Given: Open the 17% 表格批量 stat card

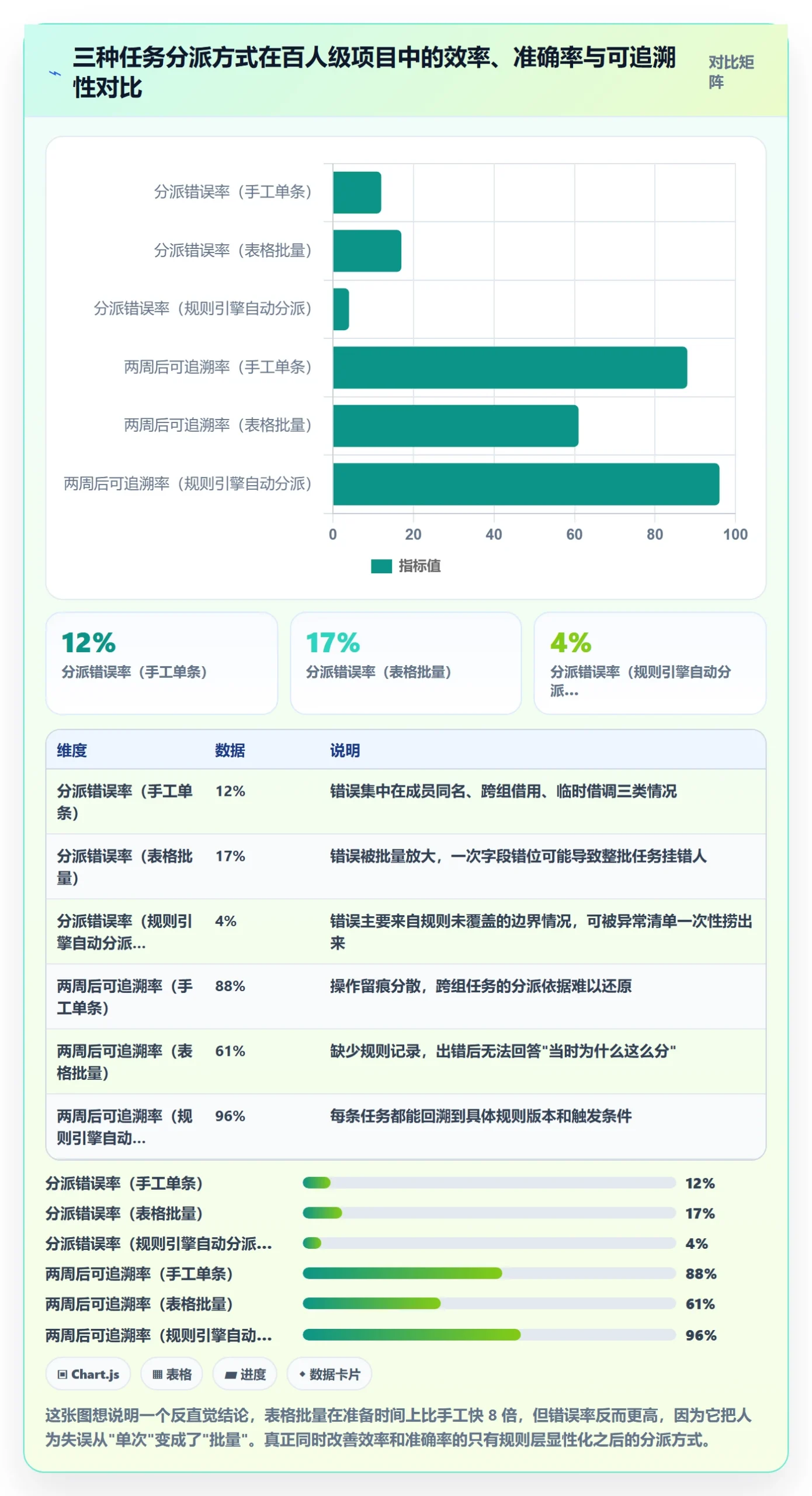Looking at the screenshot, I should (406, 663).
